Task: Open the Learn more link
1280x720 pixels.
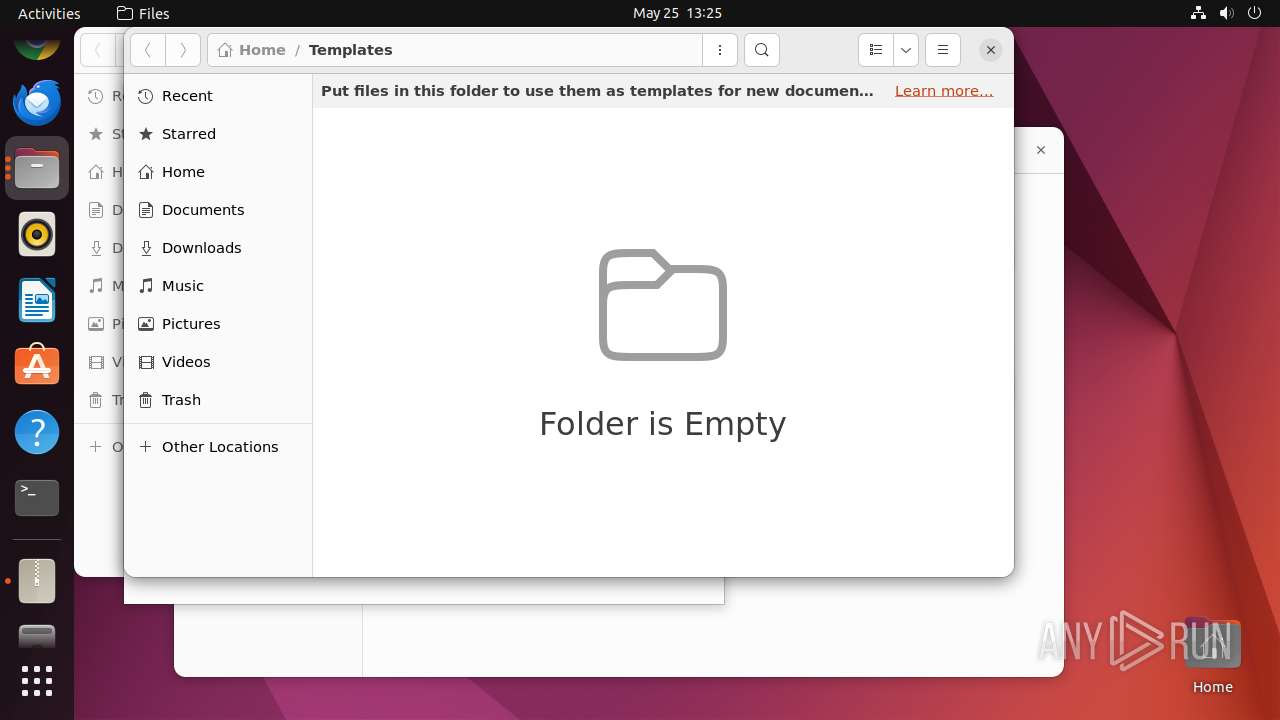Action: pyautogui.click(x=944, y=91)
